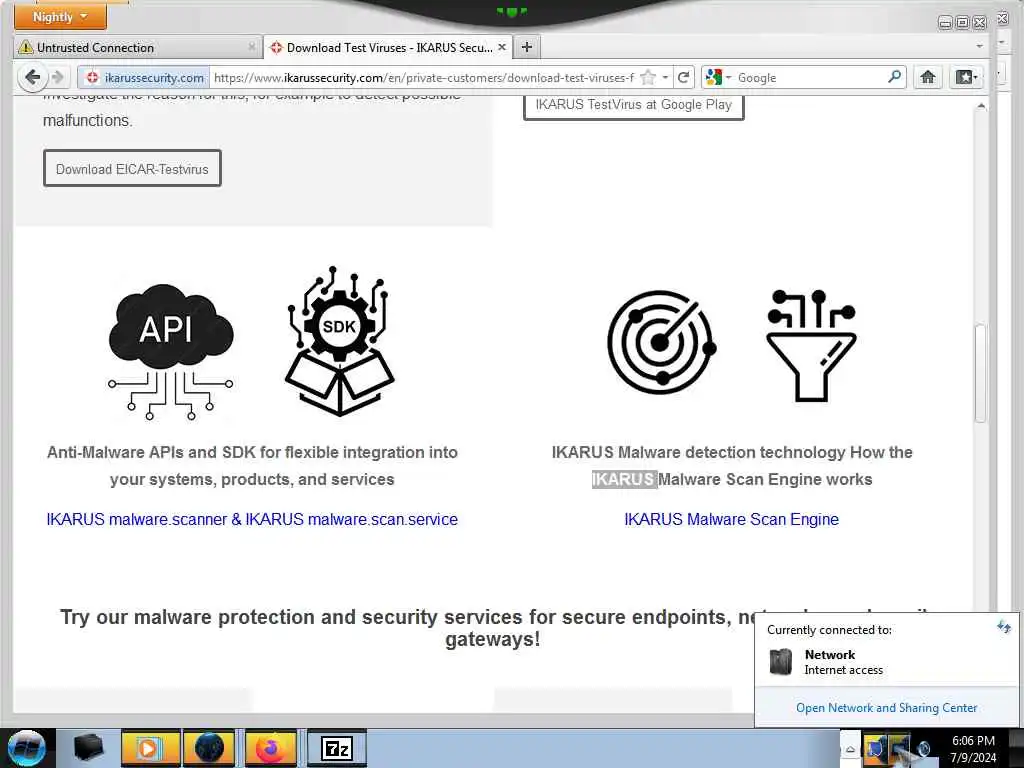Click the search magnifier icon
Screen dimensions: 1024x768
[x=895, y=76]
